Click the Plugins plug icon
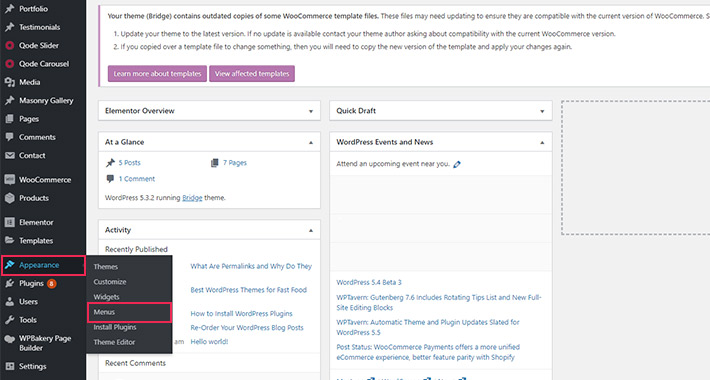The width and height of the screenshot is (710, 380). coord(10,284)
